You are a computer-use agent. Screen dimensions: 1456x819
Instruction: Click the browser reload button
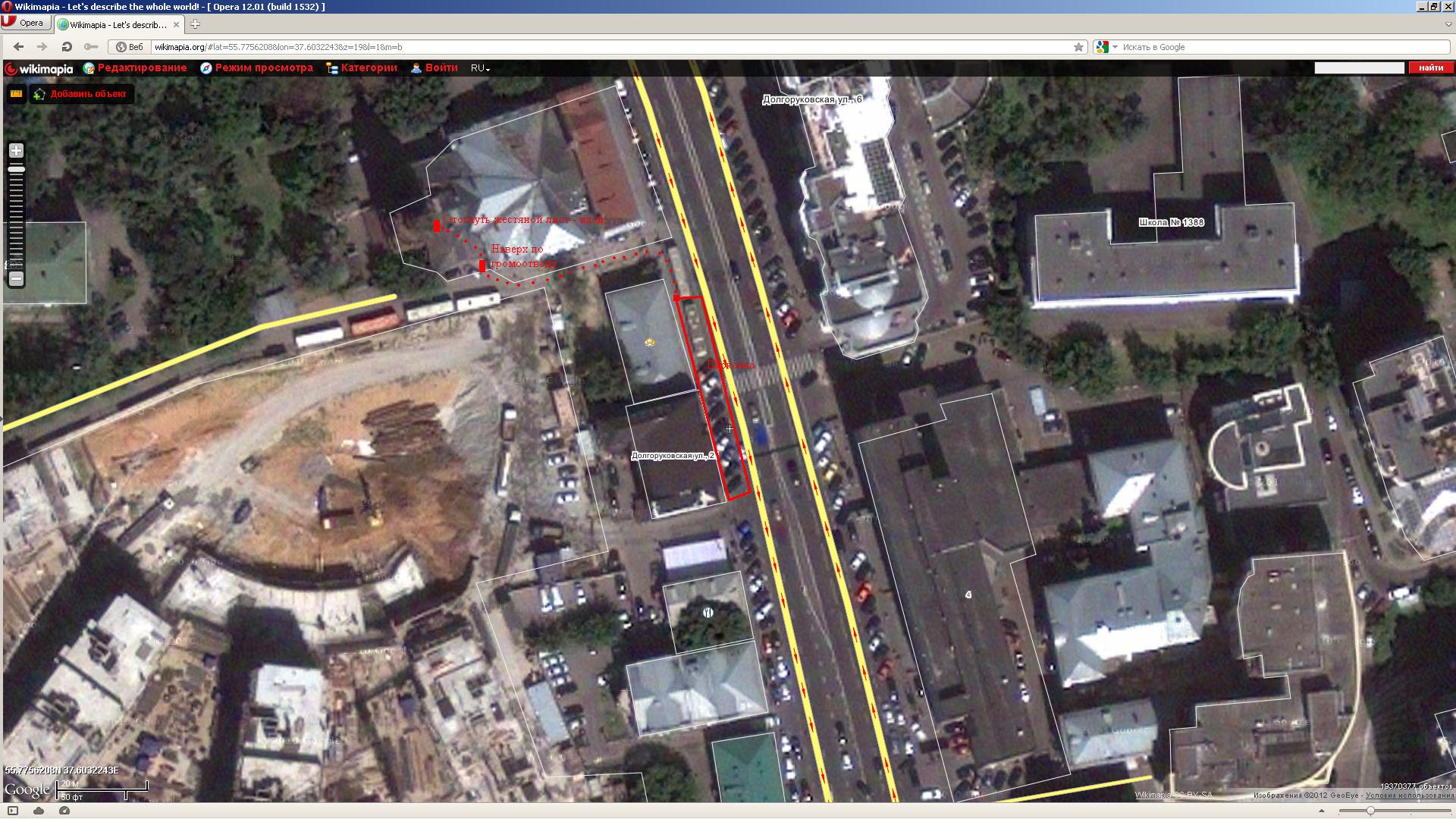[x=67, y=47]
